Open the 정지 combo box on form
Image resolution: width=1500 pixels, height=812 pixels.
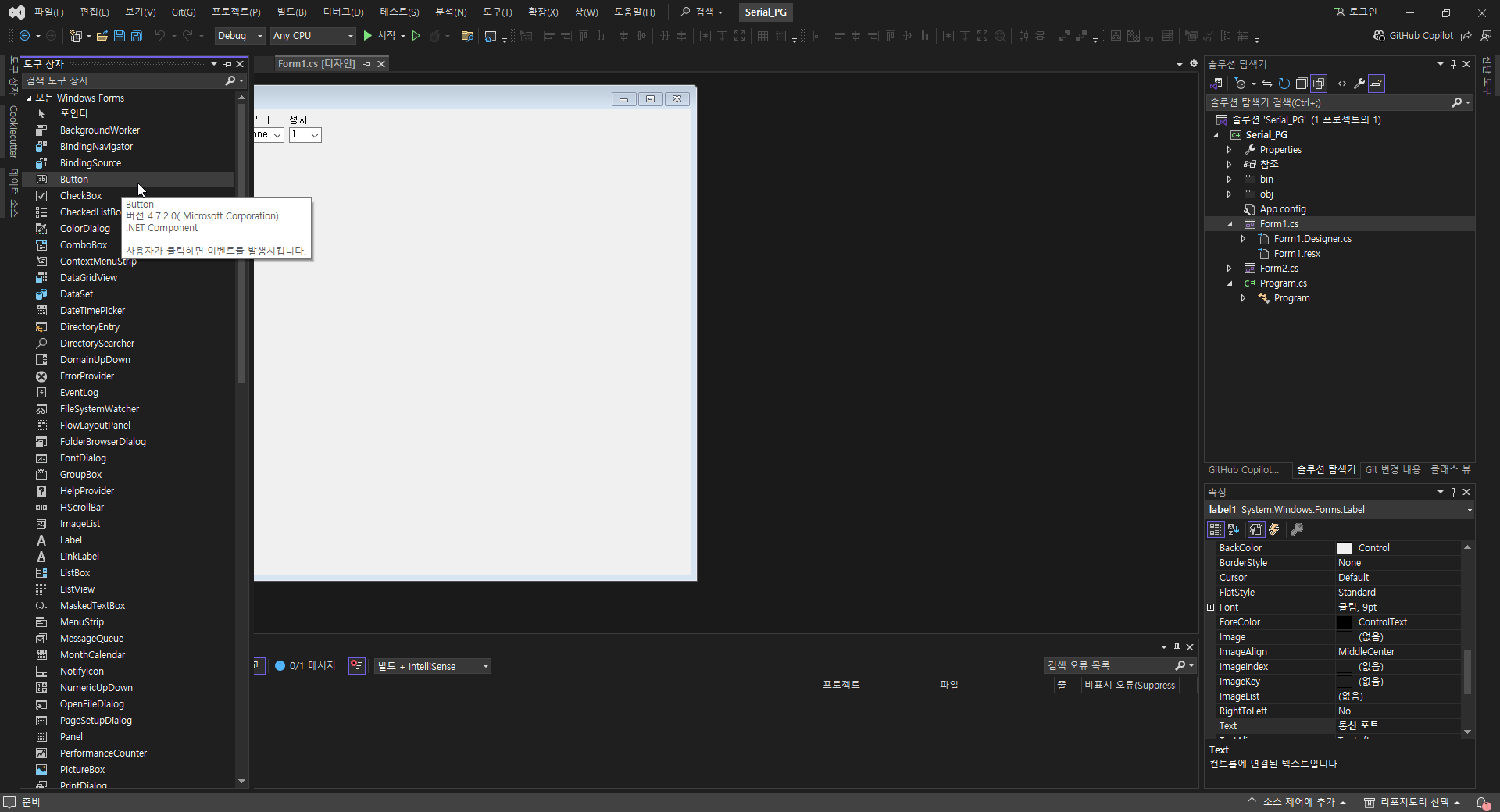[x=305, y=135]
